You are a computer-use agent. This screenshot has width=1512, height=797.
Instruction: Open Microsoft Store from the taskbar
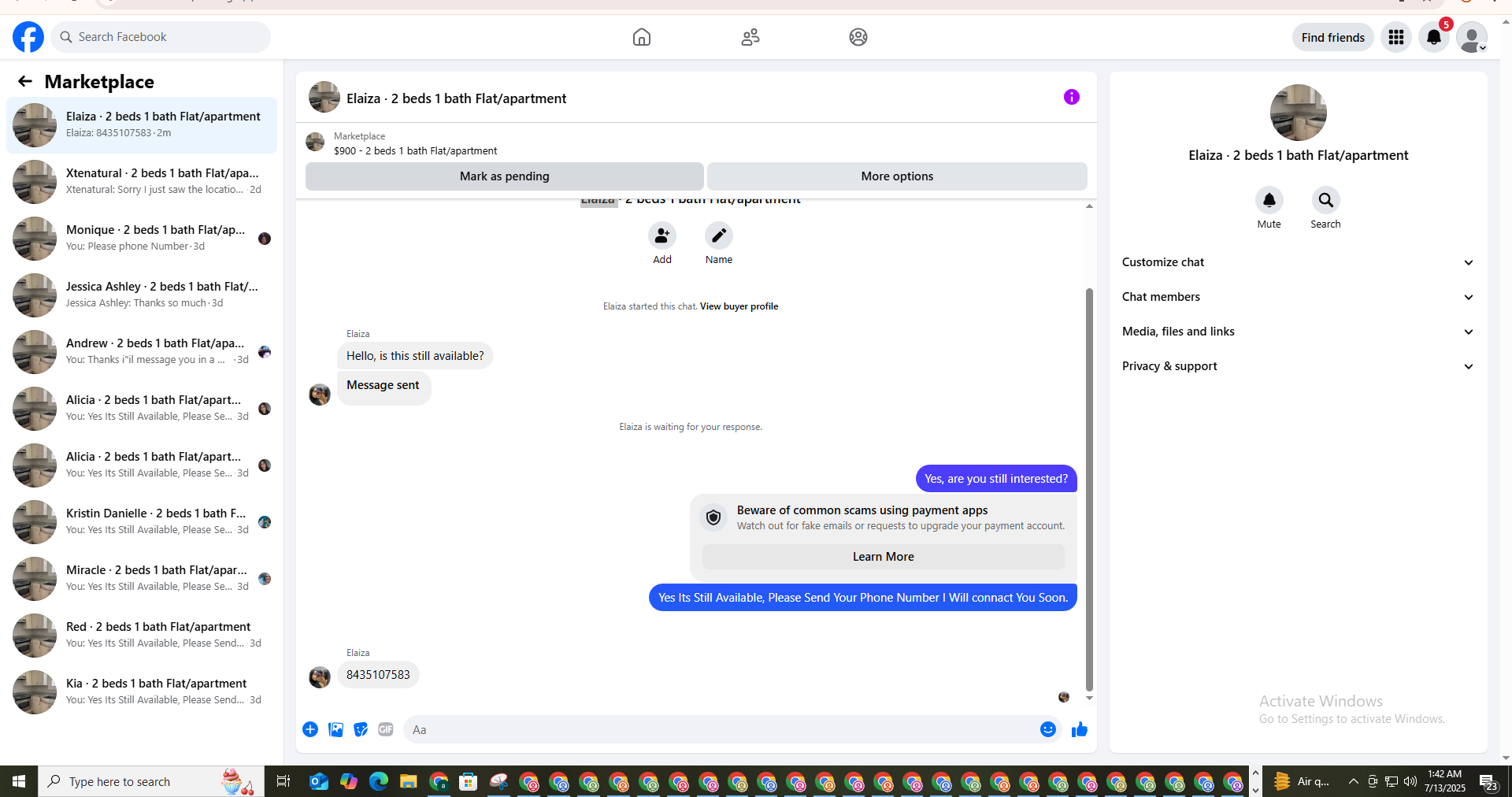(469, 781)
